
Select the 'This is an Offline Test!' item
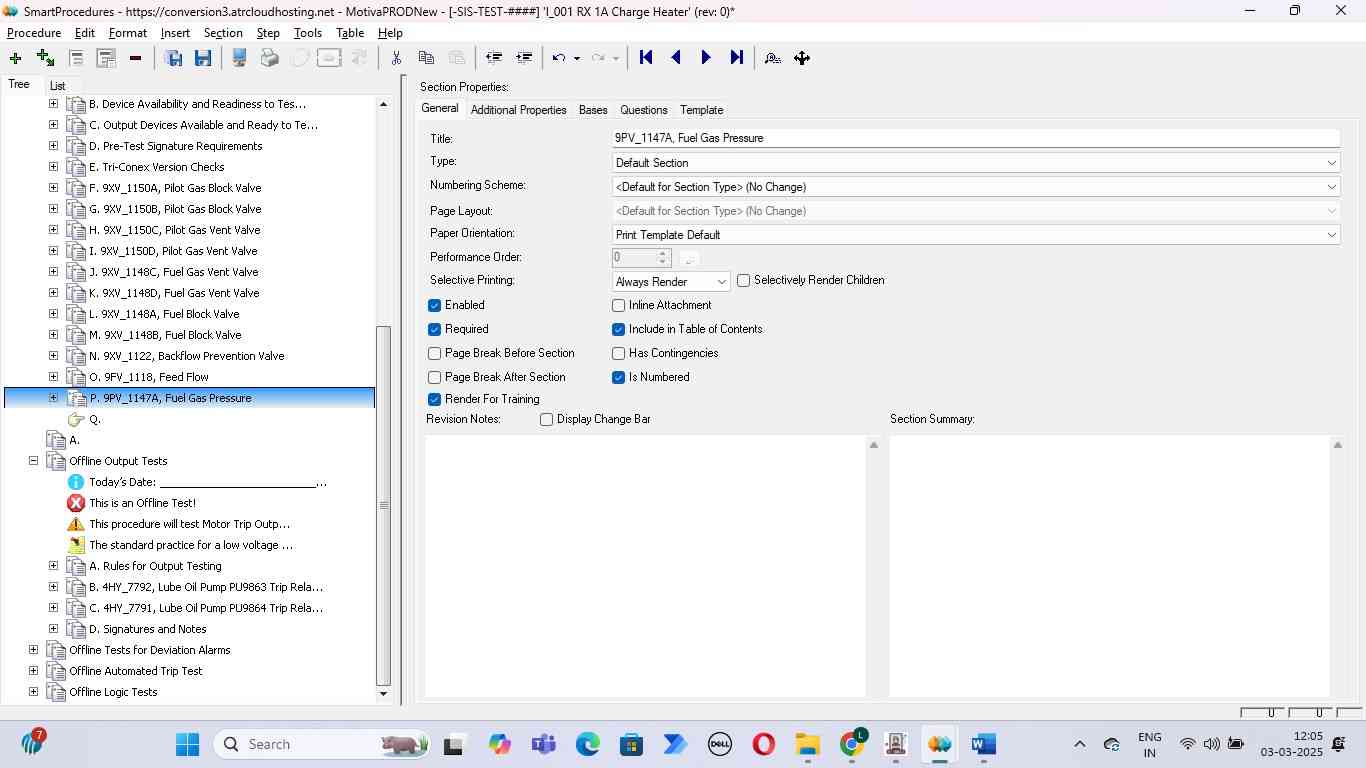(142, 503)
